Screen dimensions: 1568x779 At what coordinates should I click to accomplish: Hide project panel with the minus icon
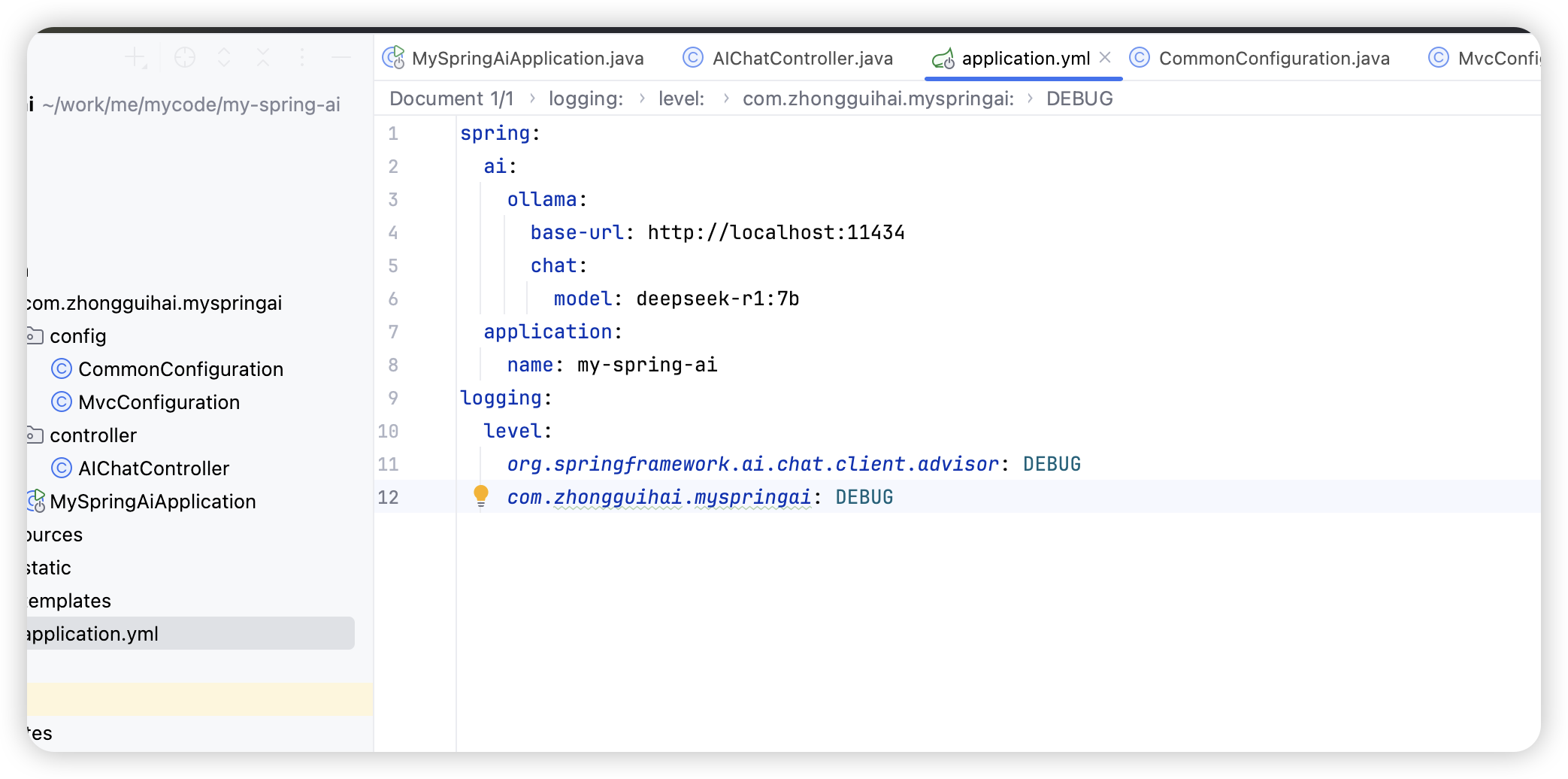pyautogui.click(x=341, y=57)
